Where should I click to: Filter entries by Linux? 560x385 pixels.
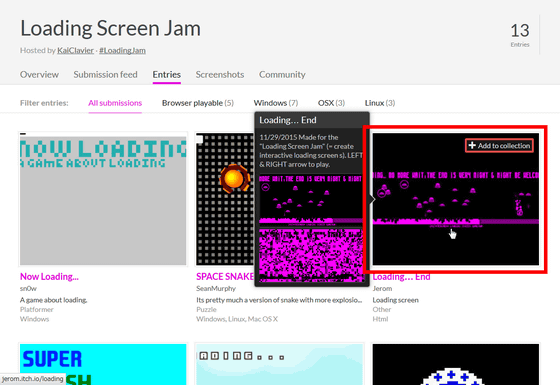380,103
